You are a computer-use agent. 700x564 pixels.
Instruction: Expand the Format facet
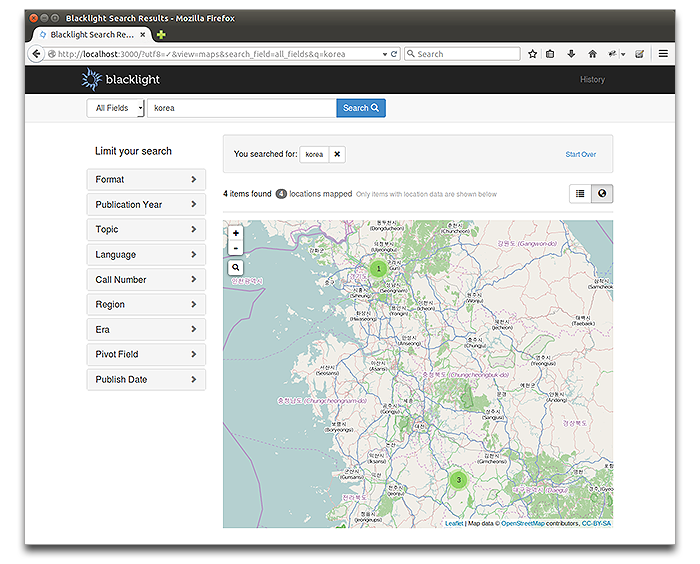[x=146, y=180]
